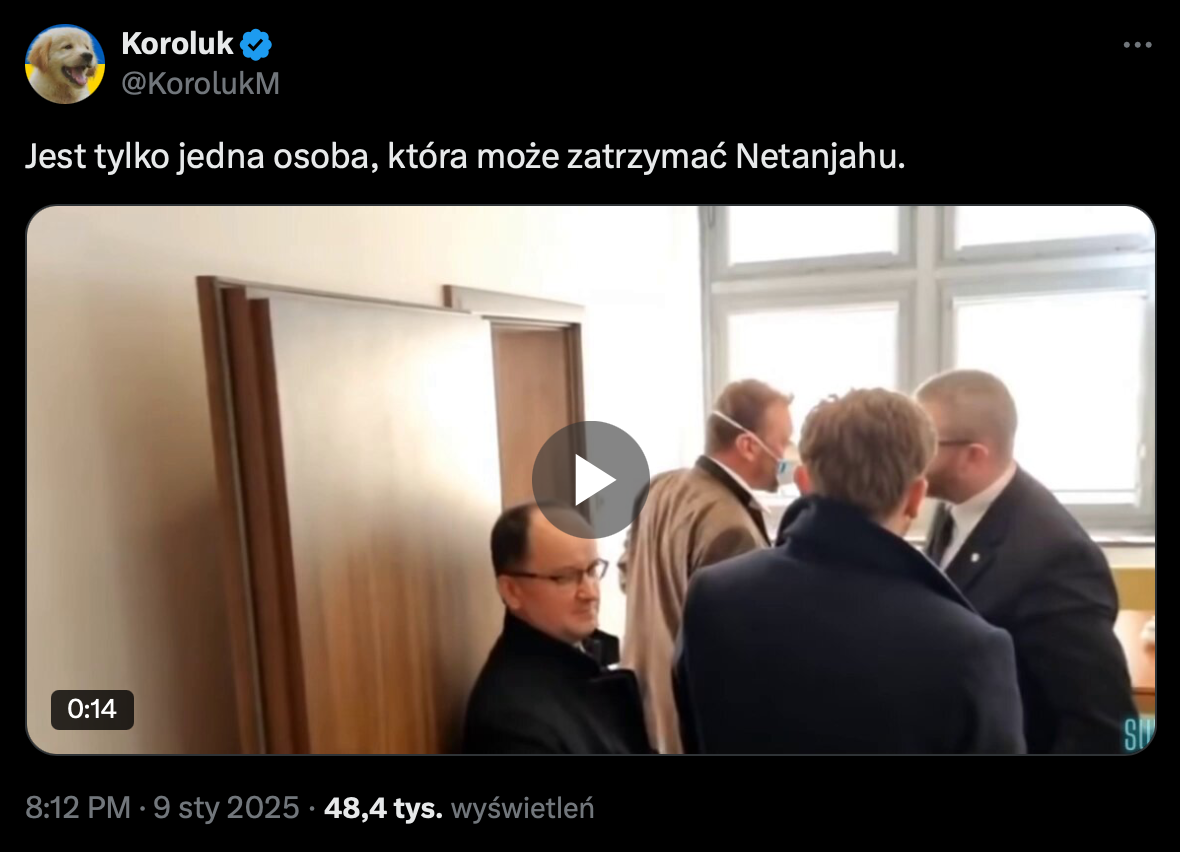Open the puppy profile avatar
This screenshot has width=1180, height=852.
click(65, 64)
